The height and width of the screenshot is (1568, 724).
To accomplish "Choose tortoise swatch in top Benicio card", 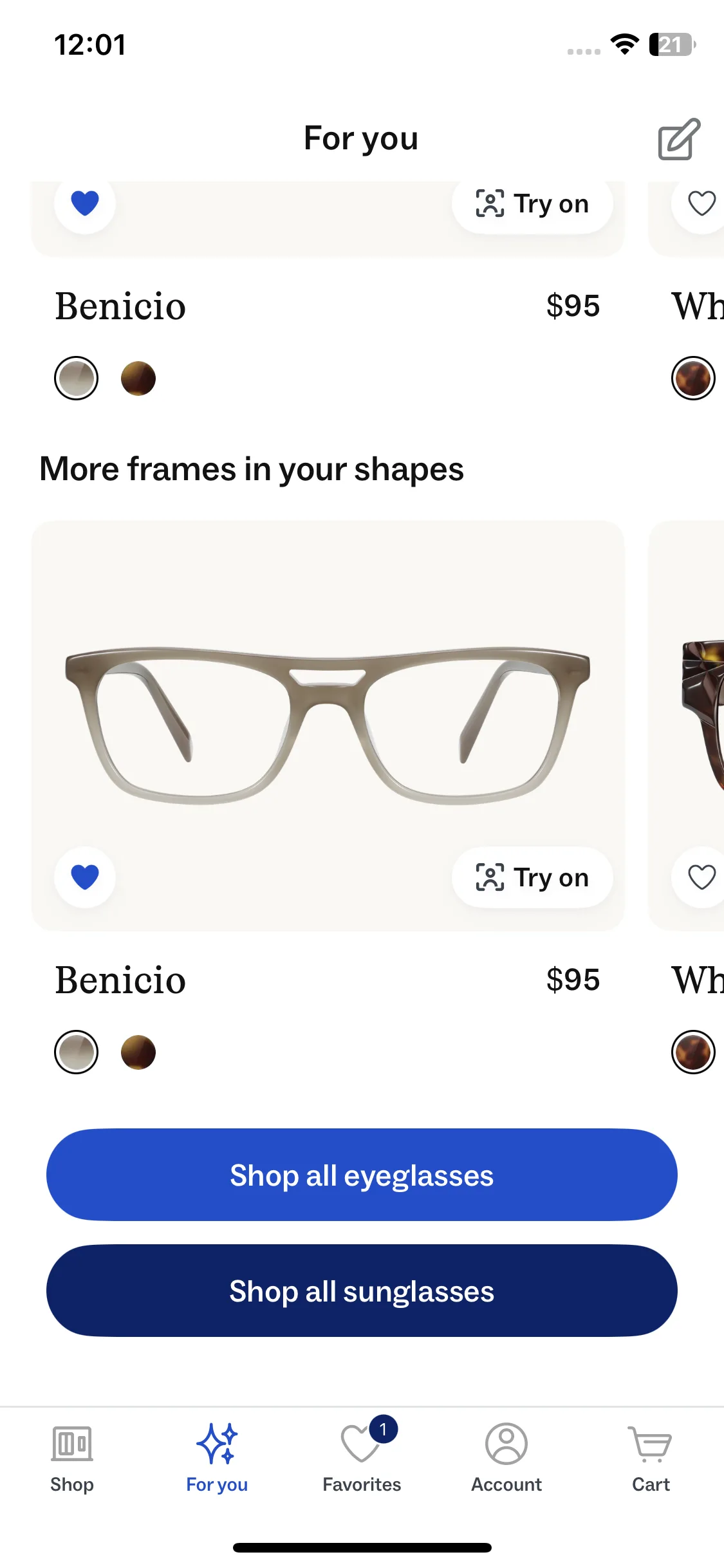I will coord(138,378).
